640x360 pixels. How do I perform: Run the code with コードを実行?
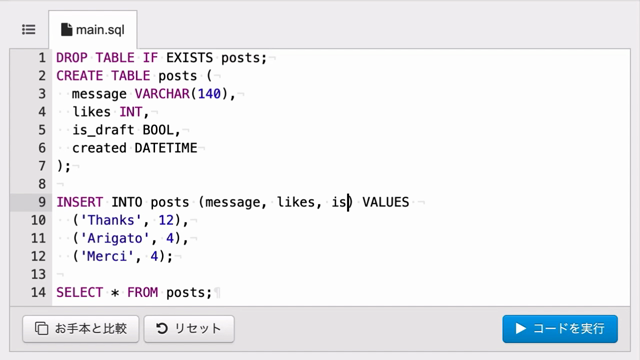click(x=560, y=329)
